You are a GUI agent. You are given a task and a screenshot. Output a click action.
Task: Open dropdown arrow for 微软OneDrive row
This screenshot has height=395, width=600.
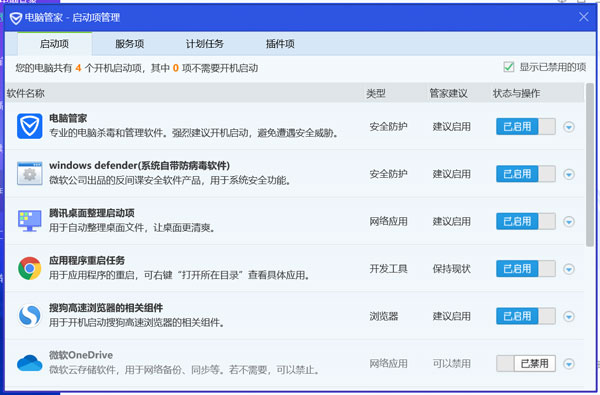pos(569,364)
